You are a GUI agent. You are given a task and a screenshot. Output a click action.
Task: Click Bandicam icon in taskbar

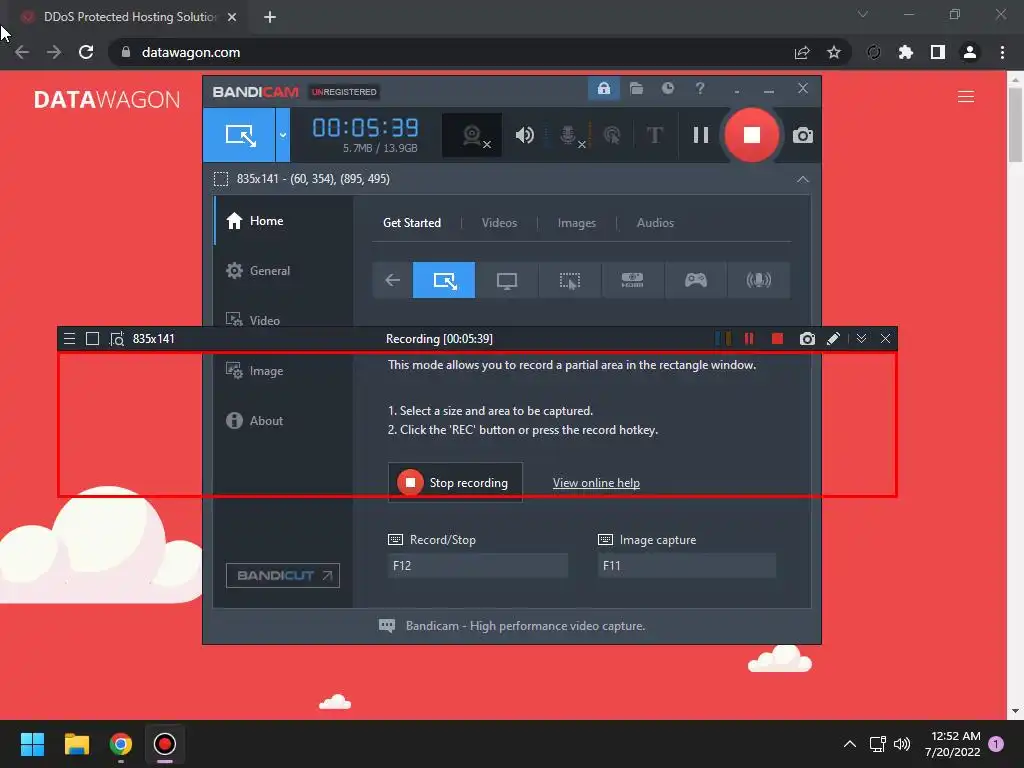165,744
